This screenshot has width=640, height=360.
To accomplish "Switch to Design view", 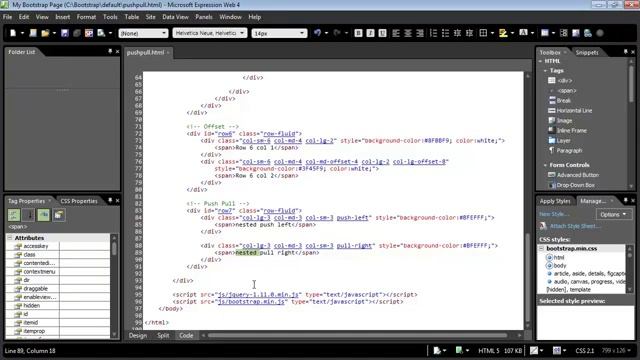I will 138,336.
